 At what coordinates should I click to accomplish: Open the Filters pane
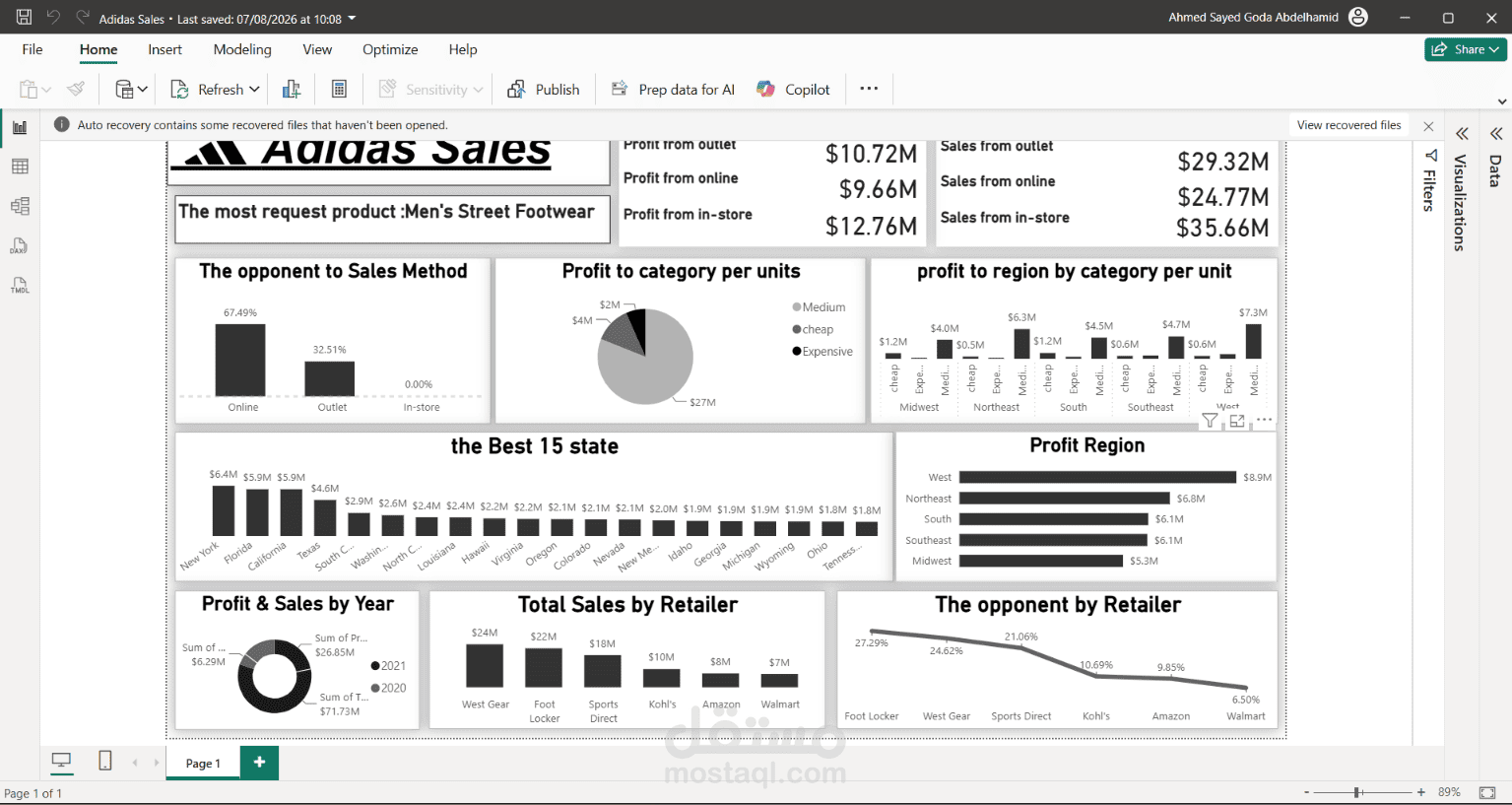point(1429,180)
